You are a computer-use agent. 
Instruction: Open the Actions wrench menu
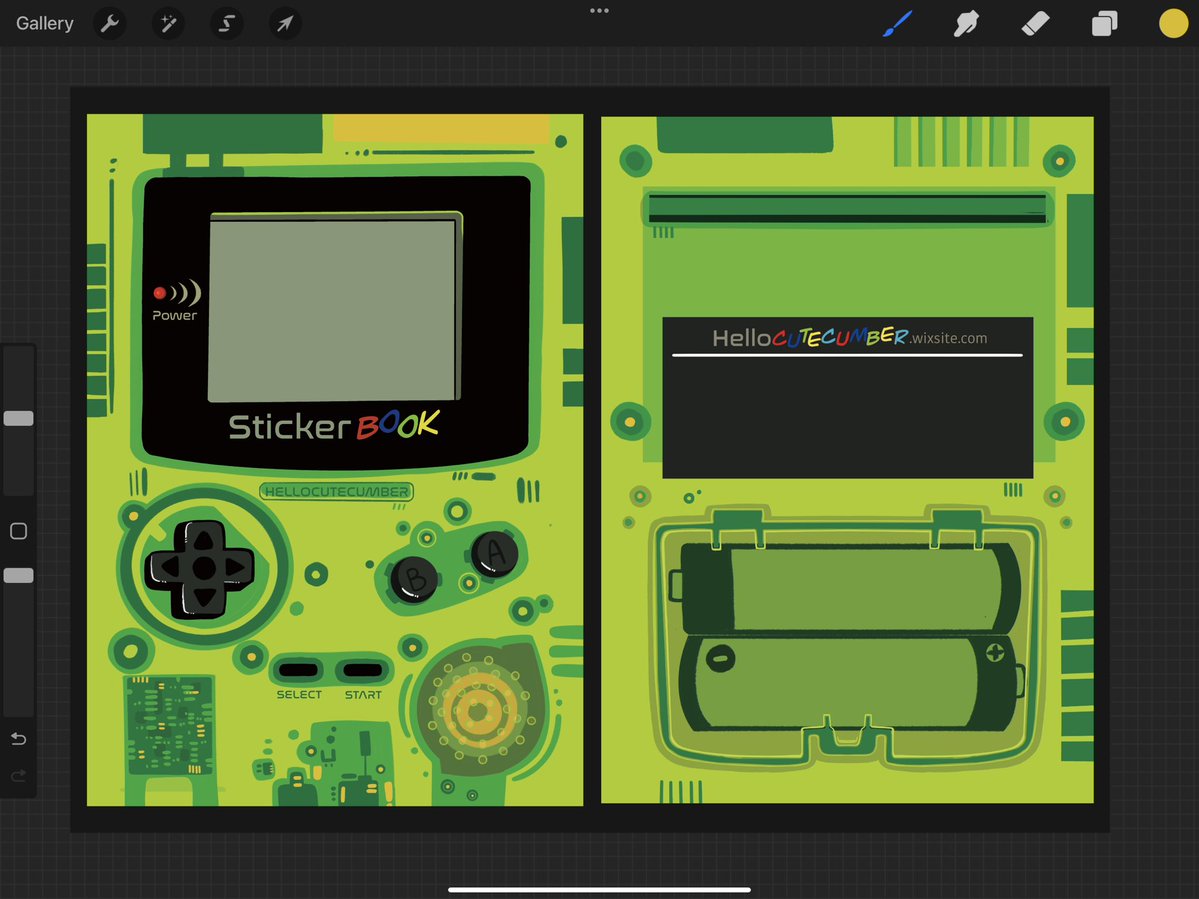110,24
